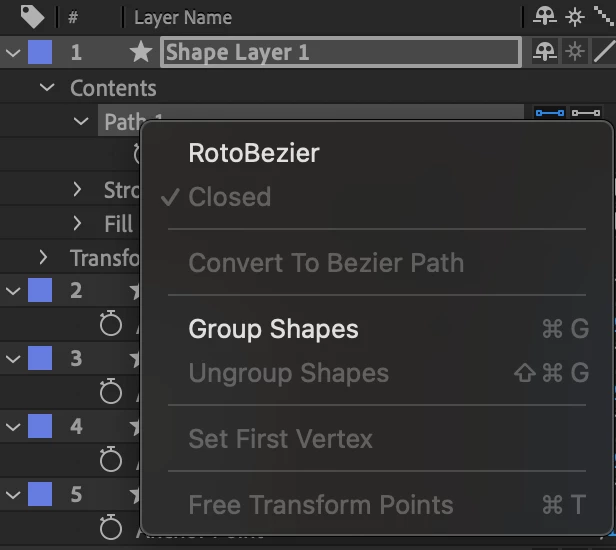Viewport: 616px width, 550px height.
Task: Click the stopwatch icon under layer 2
Action: (x=111, y=323)
